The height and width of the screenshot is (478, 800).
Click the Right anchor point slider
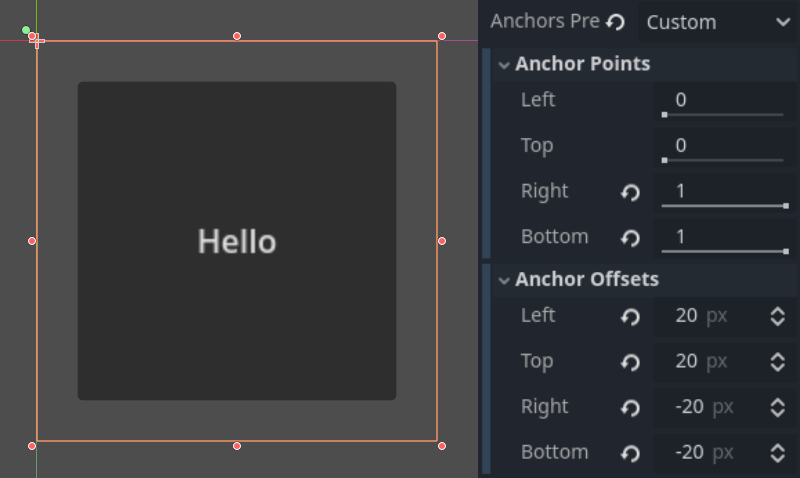pyautogui.click(x=724, y=206)
